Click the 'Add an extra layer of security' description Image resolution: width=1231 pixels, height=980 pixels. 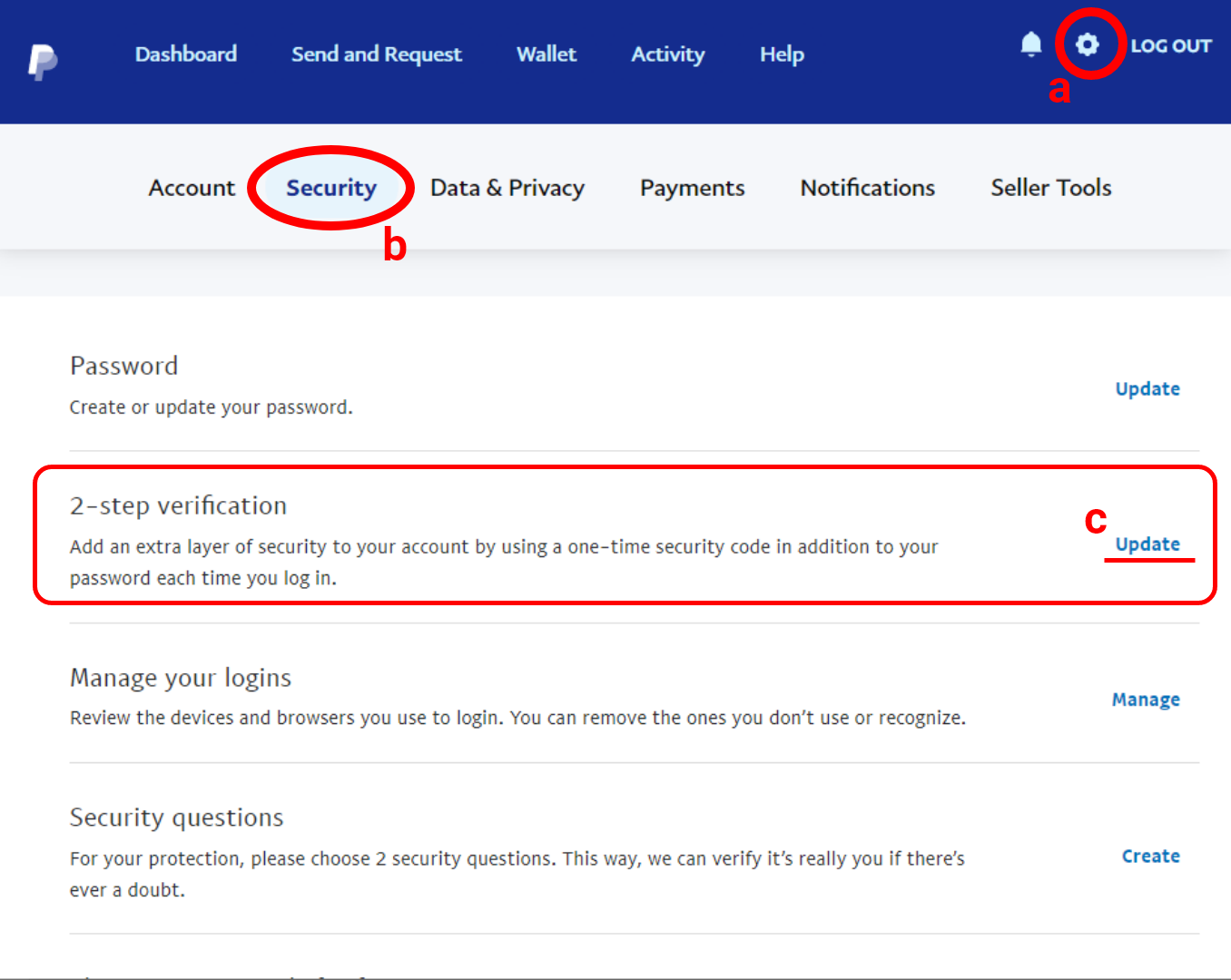tap(504, 563)
